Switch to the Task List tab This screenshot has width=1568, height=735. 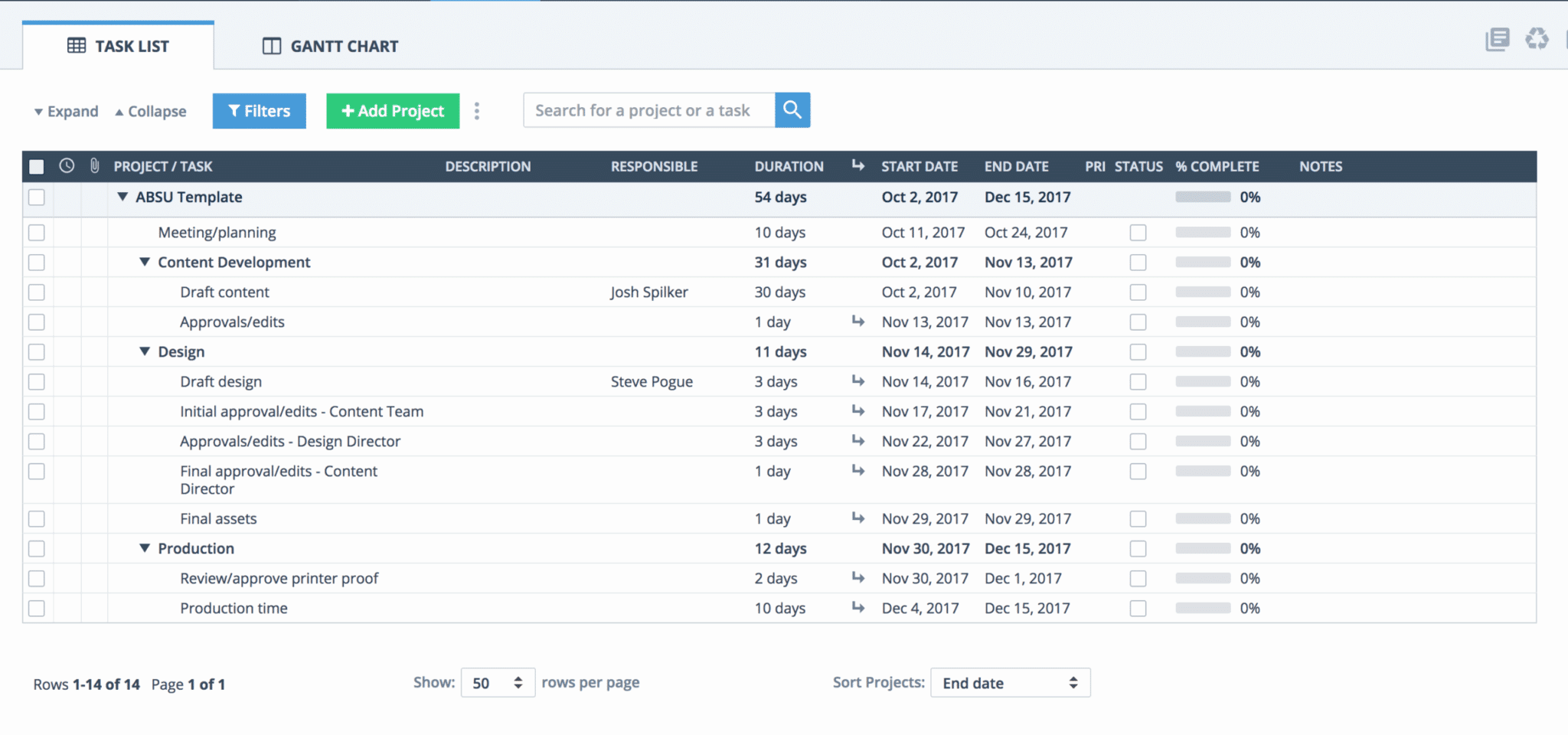point(118,46)
